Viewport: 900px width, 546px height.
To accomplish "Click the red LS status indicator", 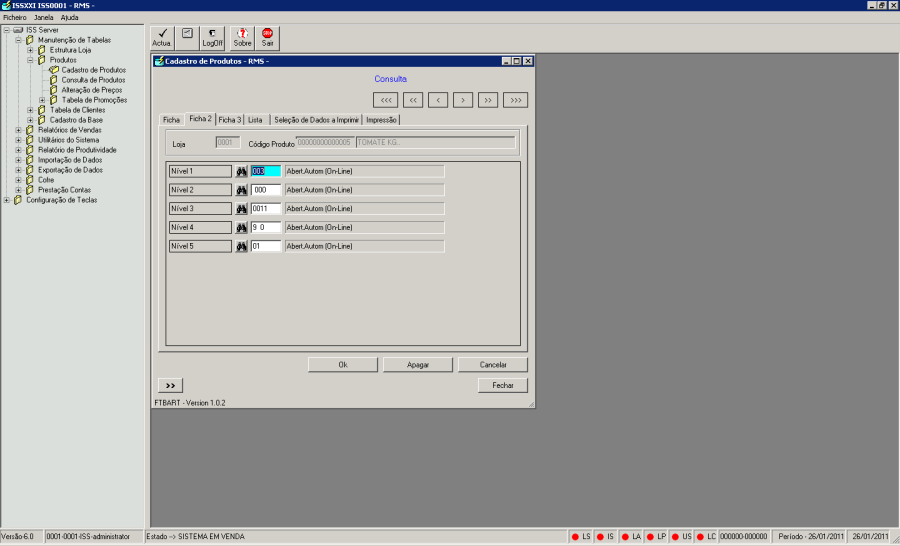I will (575, 537).
